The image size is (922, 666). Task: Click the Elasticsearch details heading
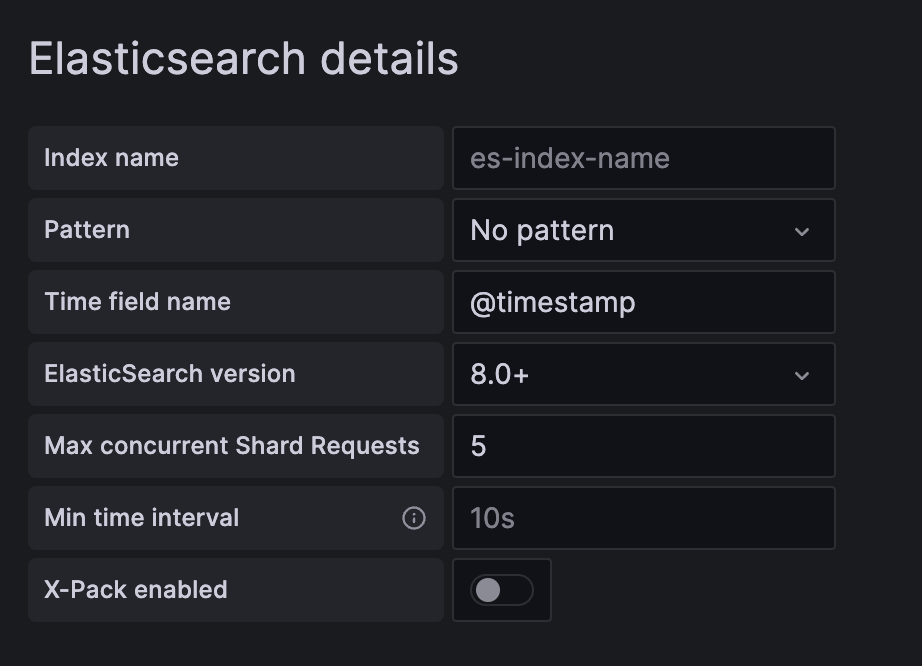243,59
